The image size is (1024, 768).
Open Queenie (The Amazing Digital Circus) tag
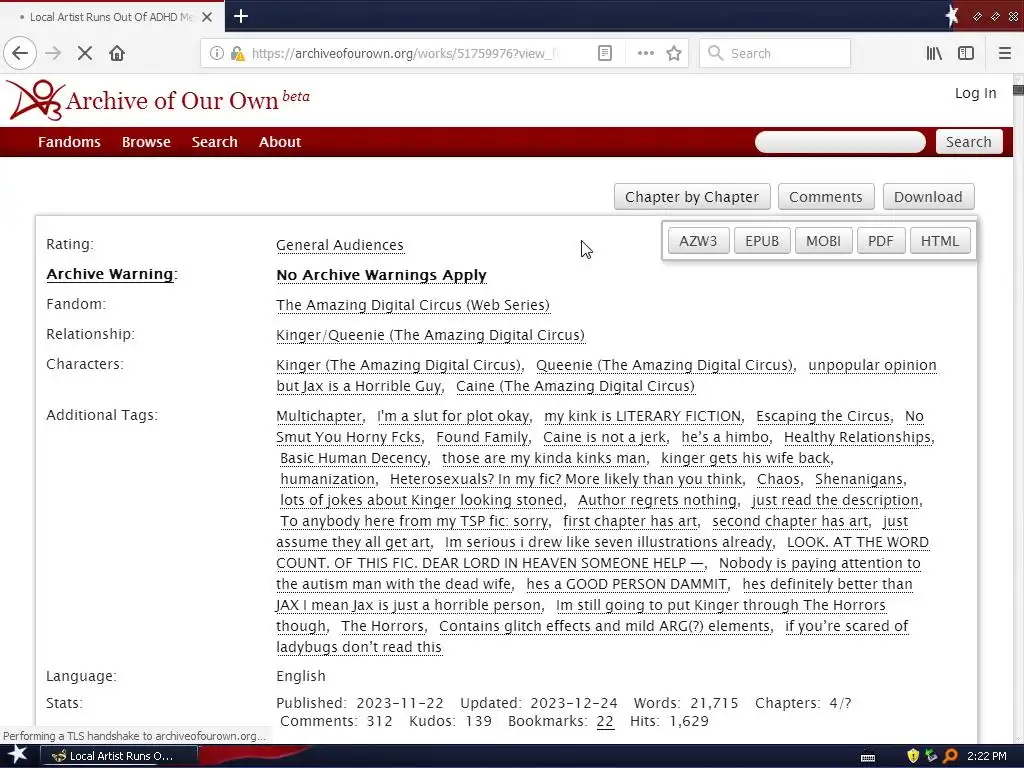coord(664,365)
